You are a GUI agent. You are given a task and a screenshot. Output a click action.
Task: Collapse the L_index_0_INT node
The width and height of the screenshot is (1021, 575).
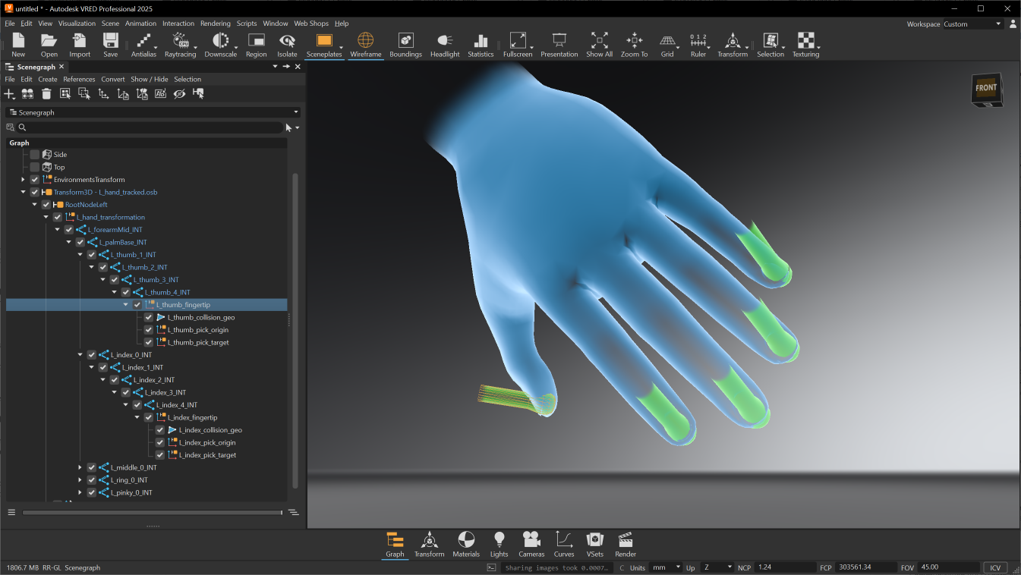(x=80, y=355)
